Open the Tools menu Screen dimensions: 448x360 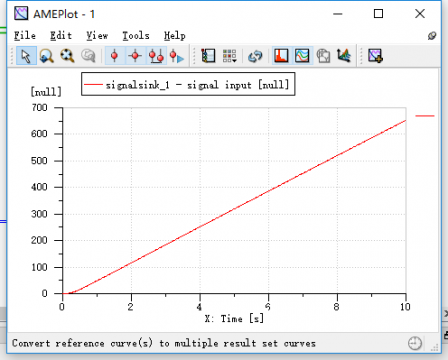pos(136,35)
